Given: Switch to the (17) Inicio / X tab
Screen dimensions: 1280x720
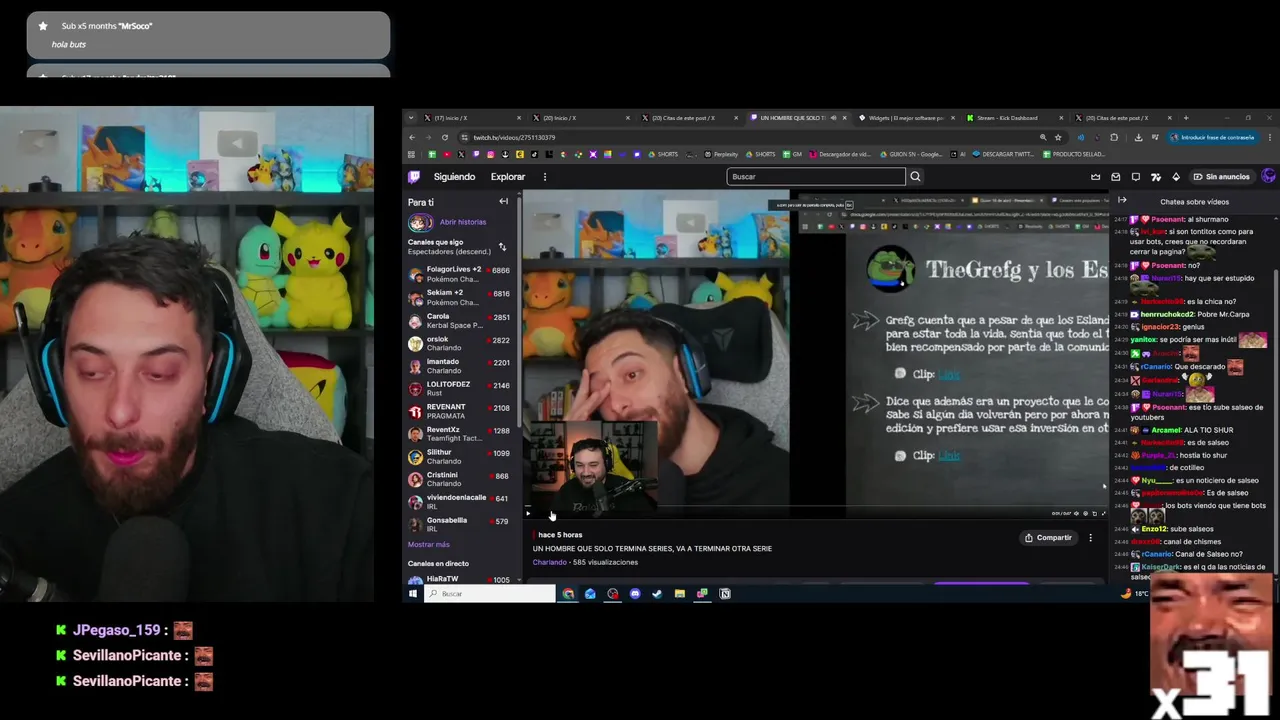Looking at the screenshot, I should click(x=471, y=118).
